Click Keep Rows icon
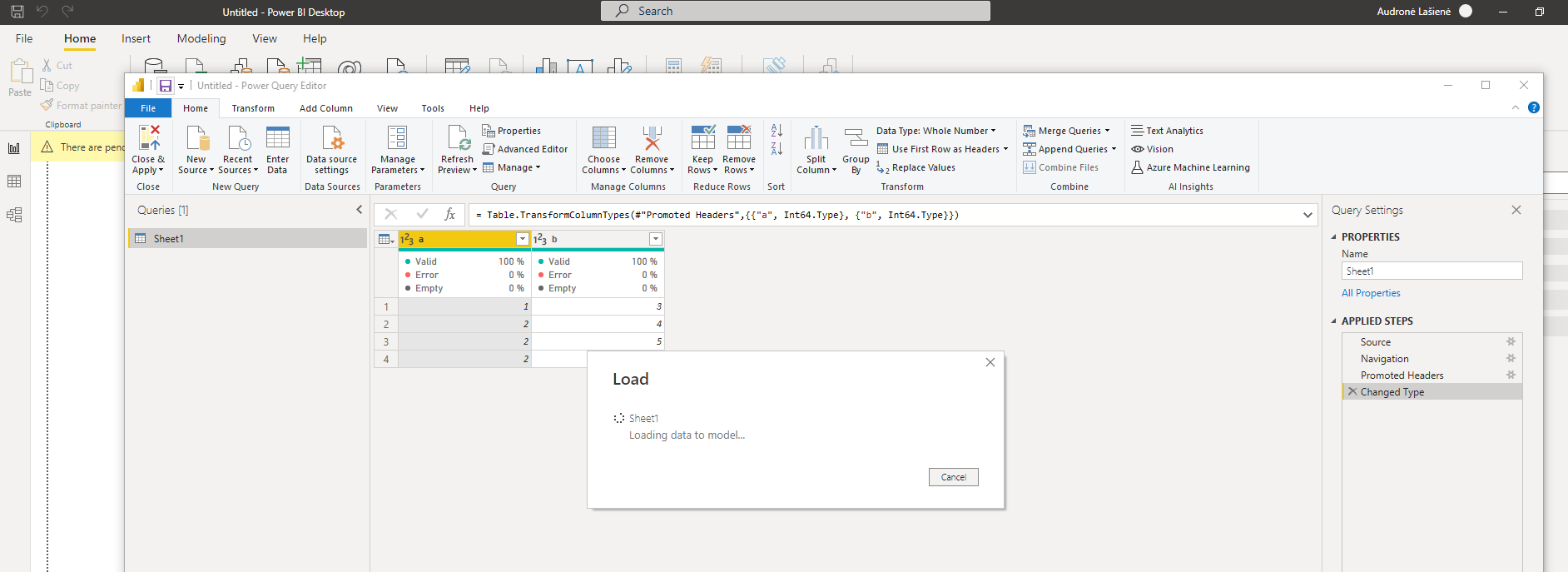This screenshot has width=1568, height=572. tap(703, 137)
